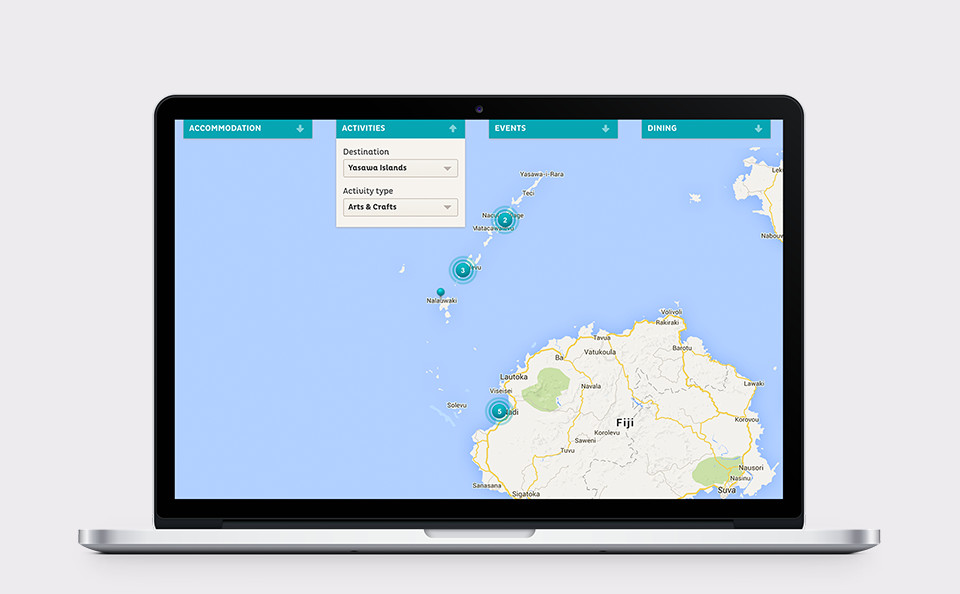Expand the Accommodation panel arrow
The width and height of the screenshot is (960, 594).
pos(300,129)
